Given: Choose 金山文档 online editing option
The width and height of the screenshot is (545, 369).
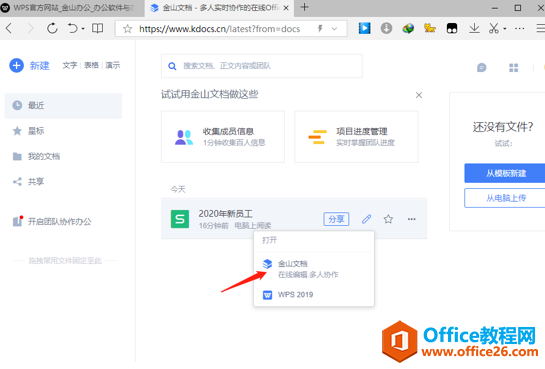Looking at the screenshot, I should (x=314, y=269).
